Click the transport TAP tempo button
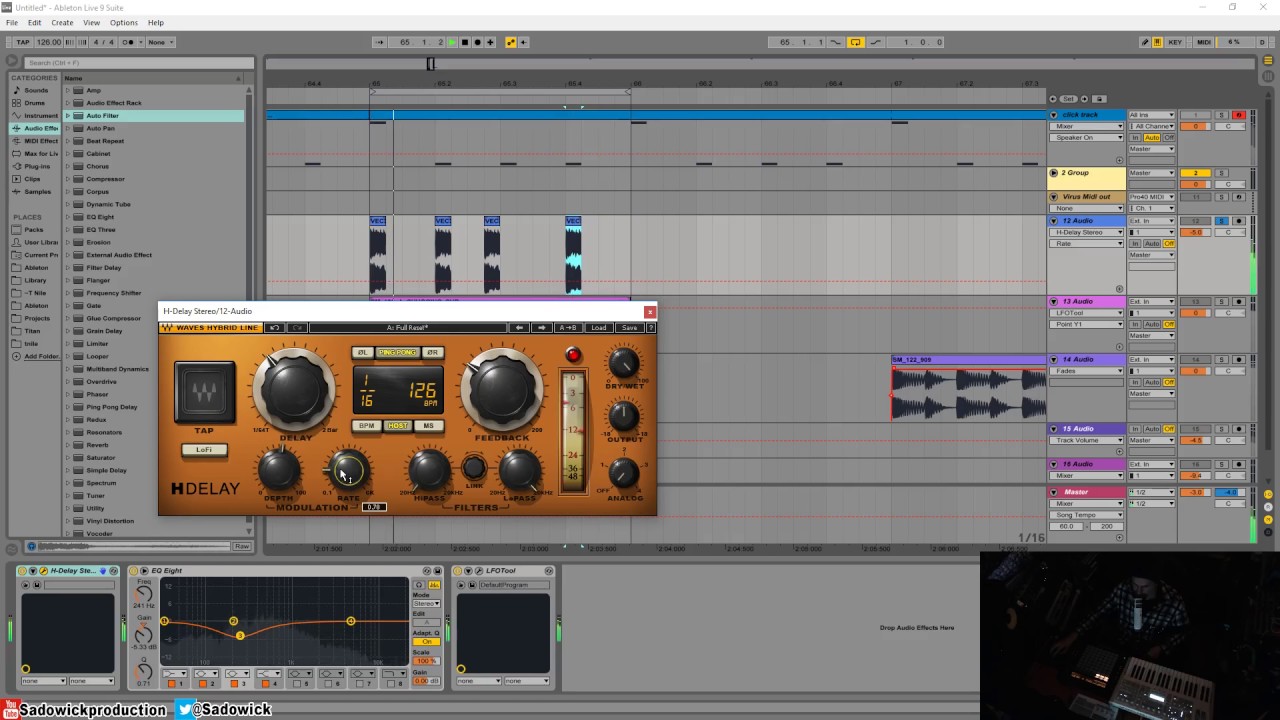 click(x=22, y=42)
